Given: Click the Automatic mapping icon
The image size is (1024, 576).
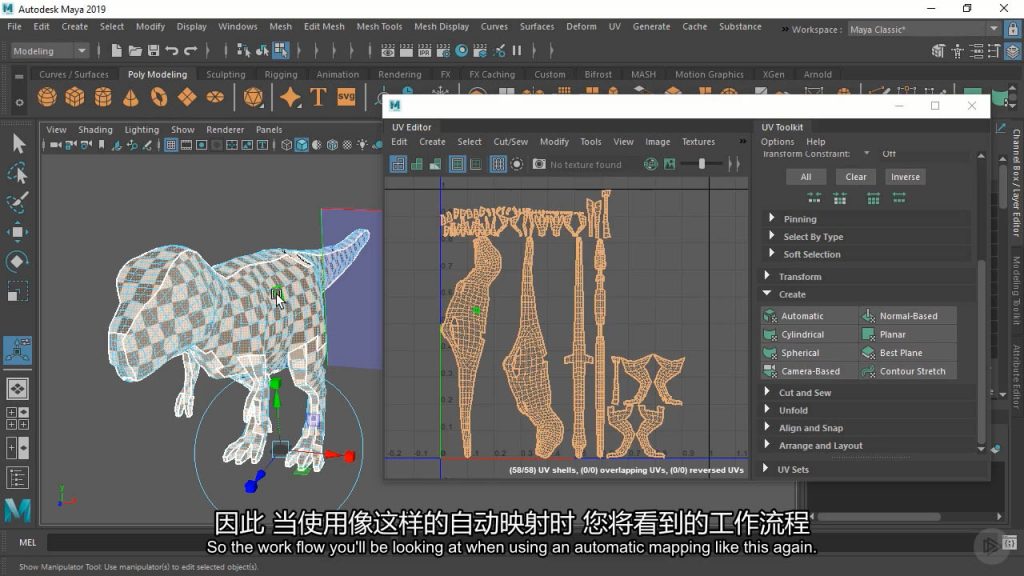Looking at the screenshot, I should [x=771, y=315].
